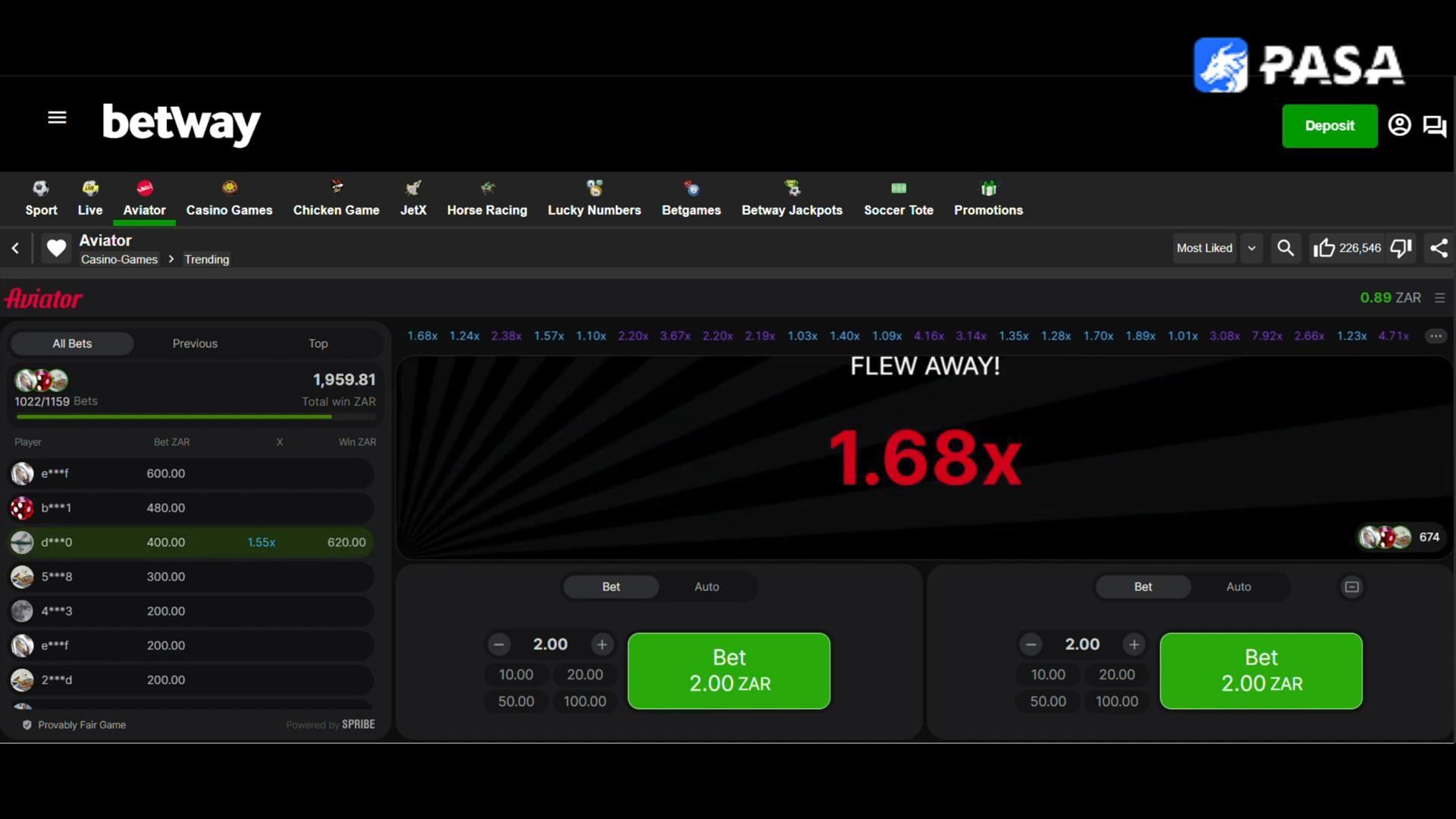The height and width of the screenshot is (819, 1456).
Task: Place left Bet 2.00 ZAR
Action: [x=729, y=671]
